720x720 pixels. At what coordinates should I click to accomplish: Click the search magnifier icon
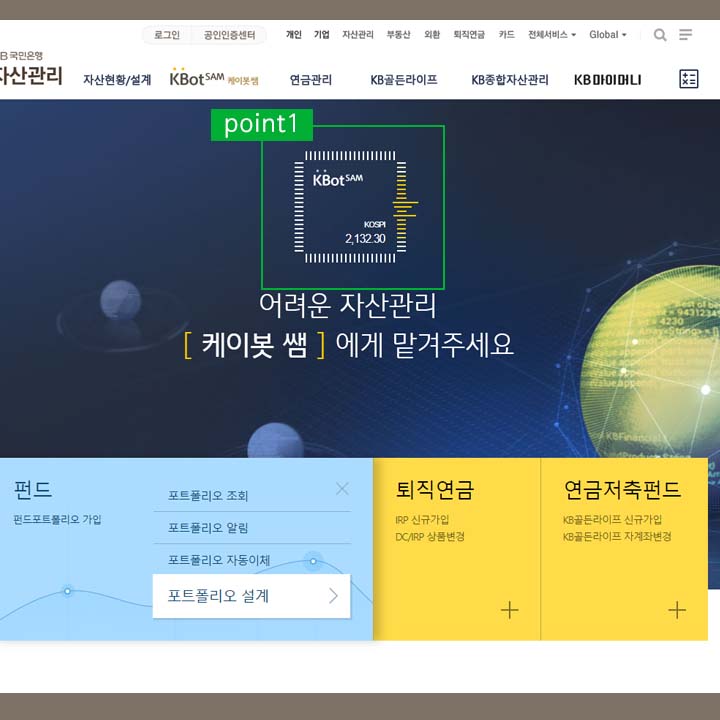pos(660,35)
